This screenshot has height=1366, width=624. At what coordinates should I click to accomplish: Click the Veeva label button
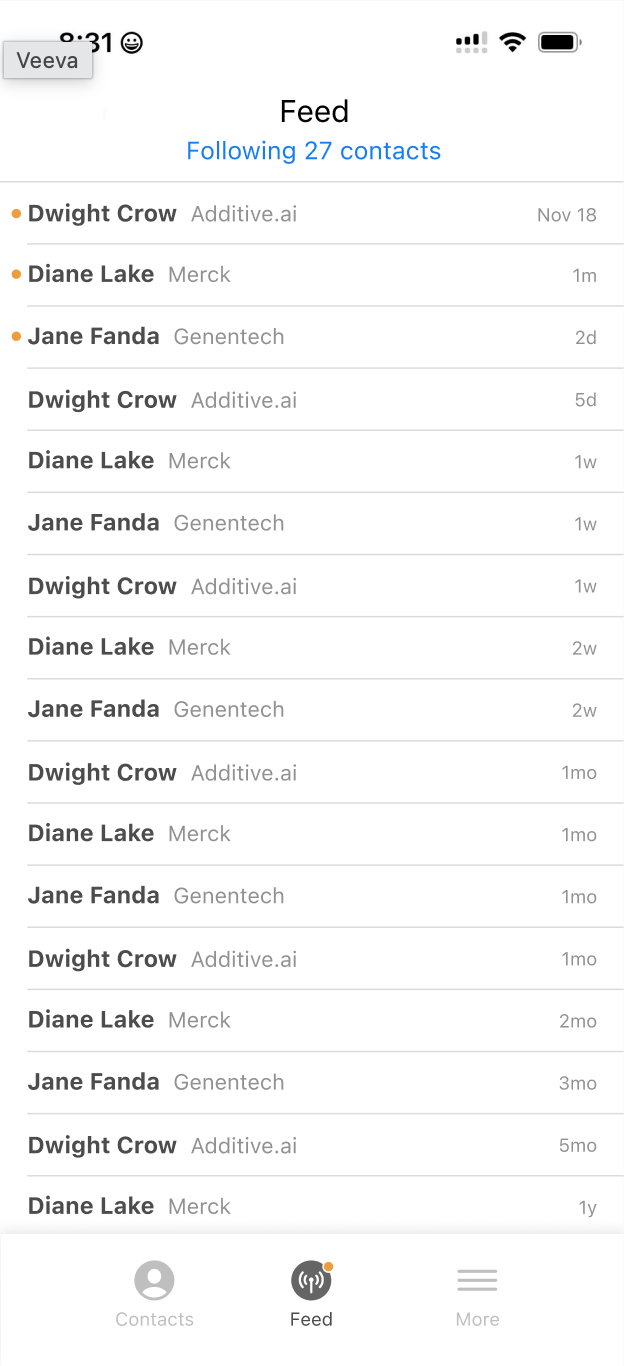click(48, 60)
